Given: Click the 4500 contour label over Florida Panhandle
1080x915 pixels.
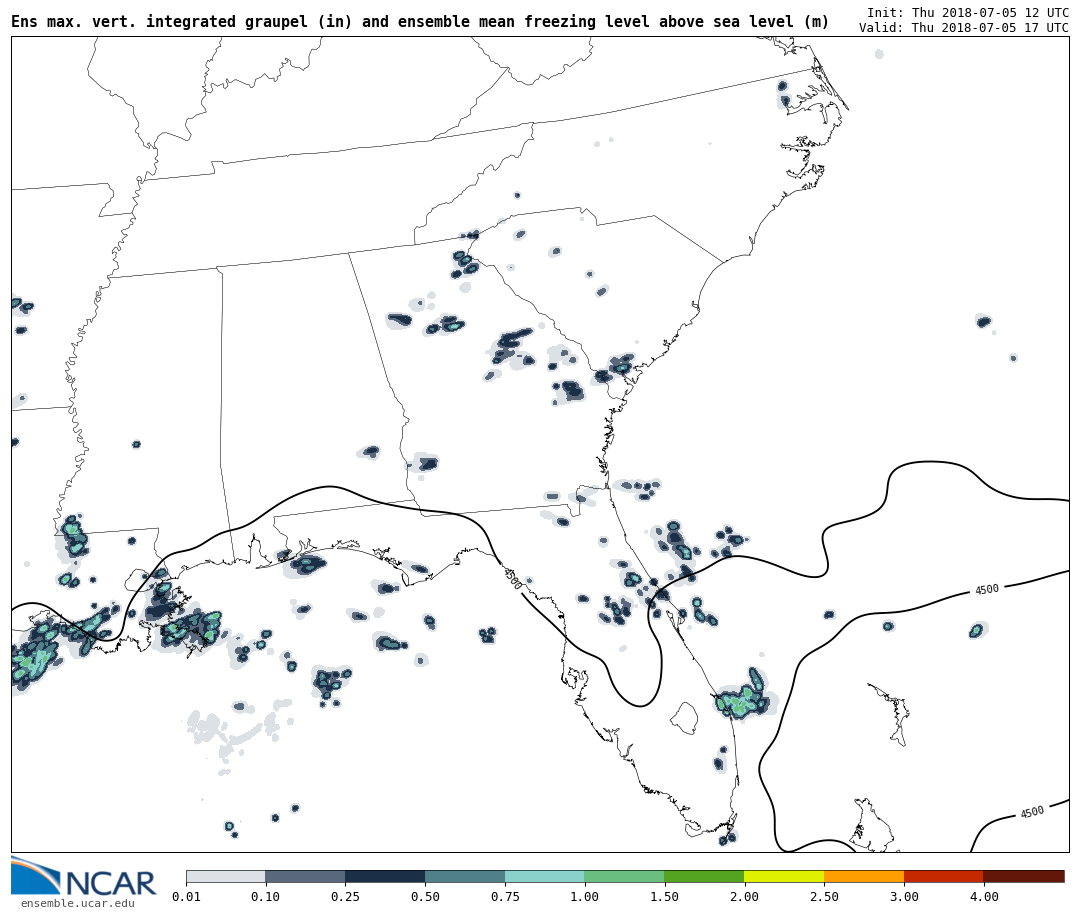Looking at the screenshot, I should [x=512, y=579].
